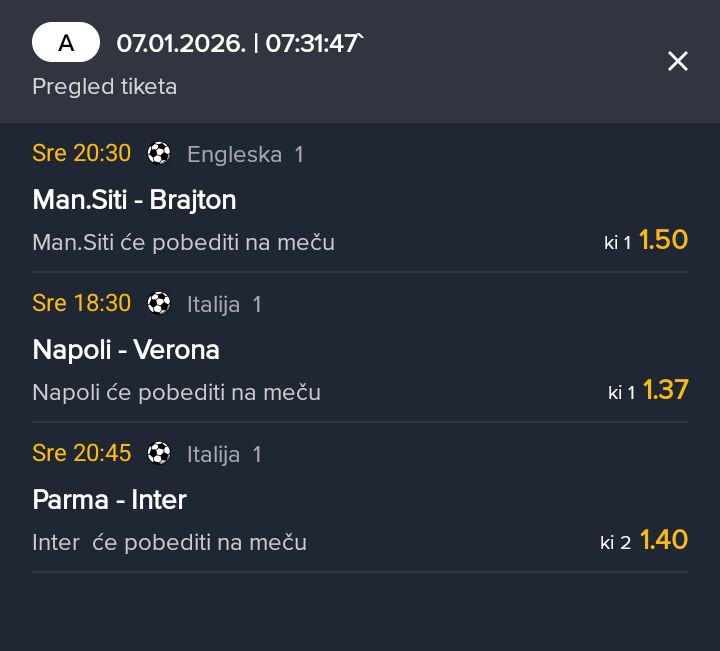The height and width of the screenshot is (651, 720).
Task: Select the Engleska 1 league label
Action: pos(245,154)
